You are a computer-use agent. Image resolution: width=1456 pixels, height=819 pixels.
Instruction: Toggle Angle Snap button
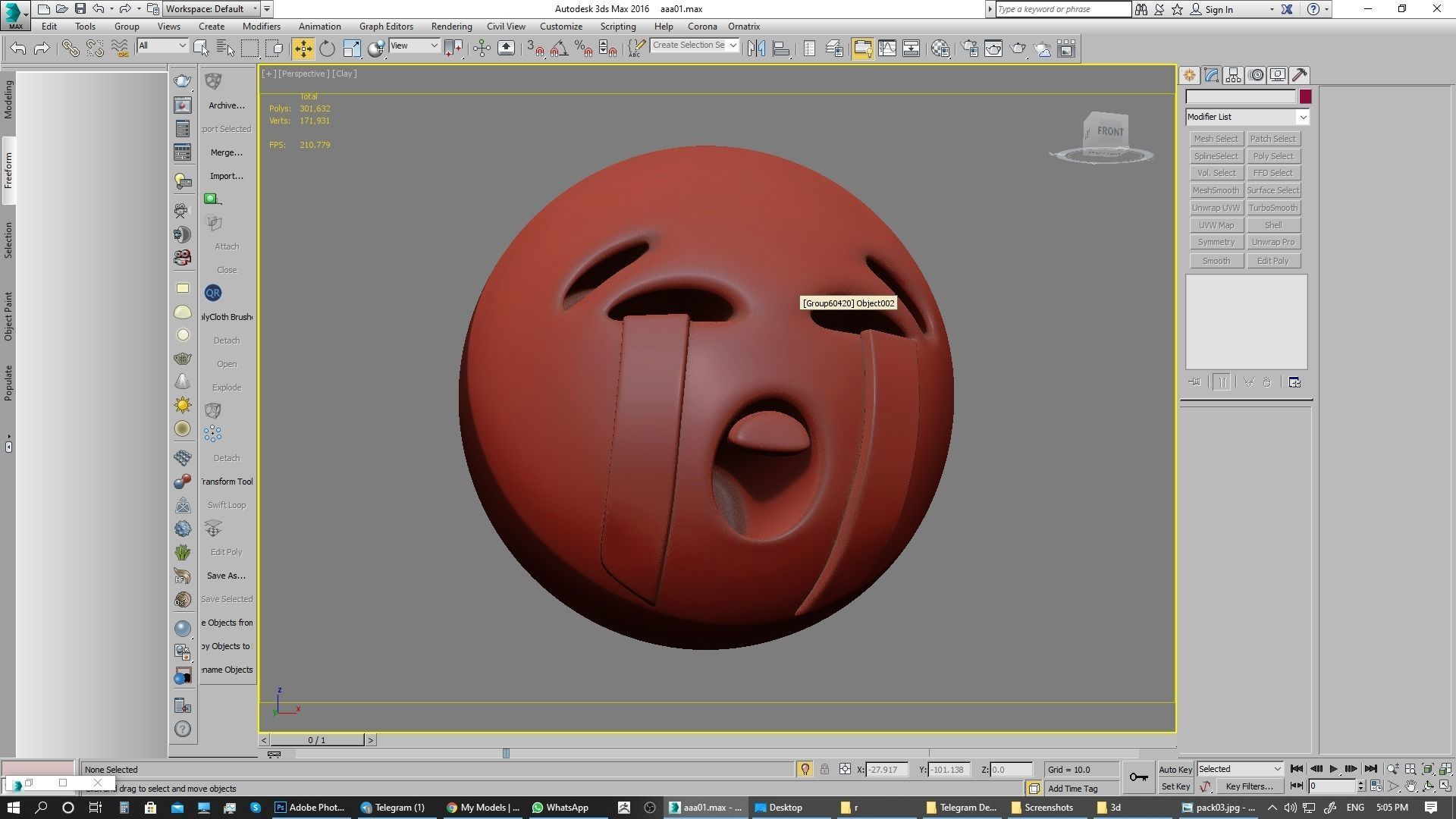[x=559, y=49]
